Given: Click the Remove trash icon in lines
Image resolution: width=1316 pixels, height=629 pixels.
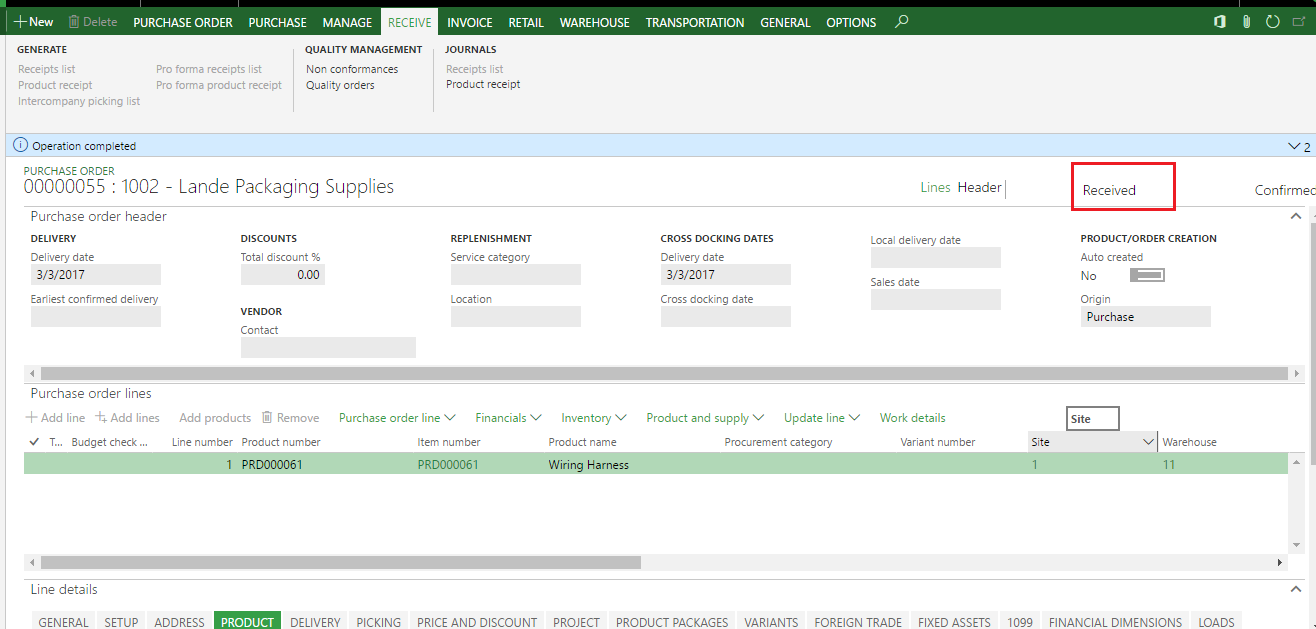Looking at the screenshot, I should [267, 418].
